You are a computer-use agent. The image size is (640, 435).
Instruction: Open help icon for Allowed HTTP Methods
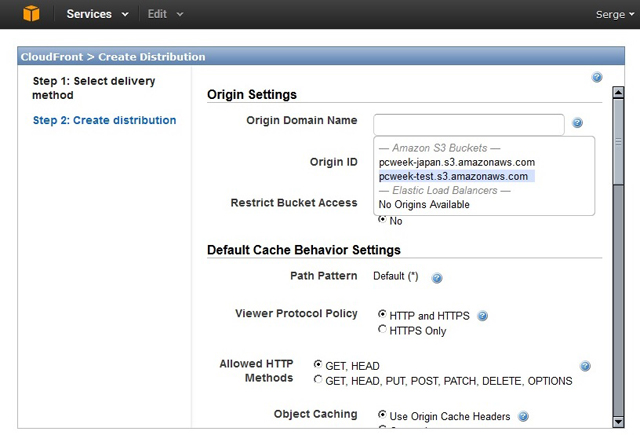(x=585, y=366)
